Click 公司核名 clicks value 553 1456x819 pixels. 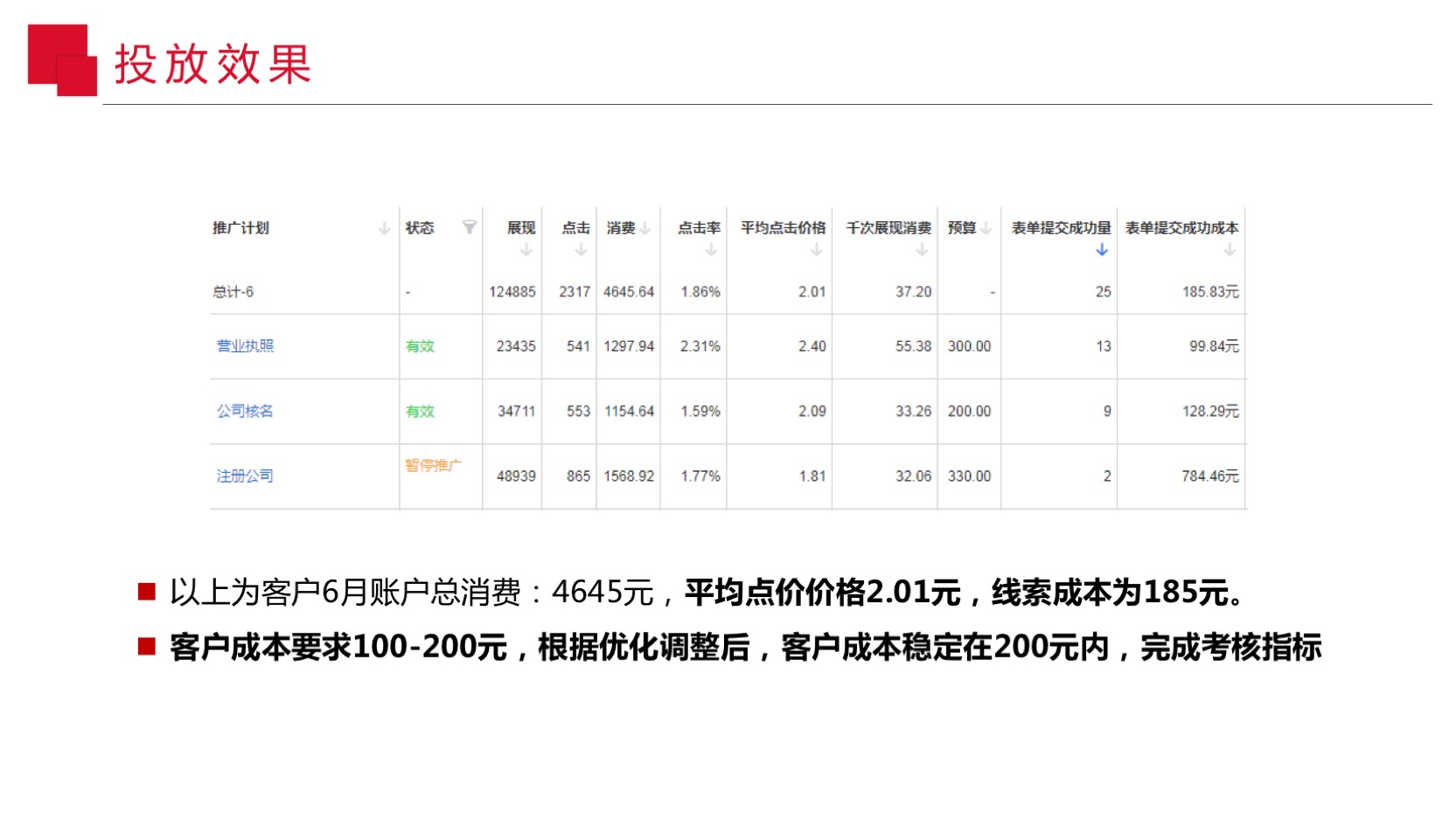tap(578, 411)
